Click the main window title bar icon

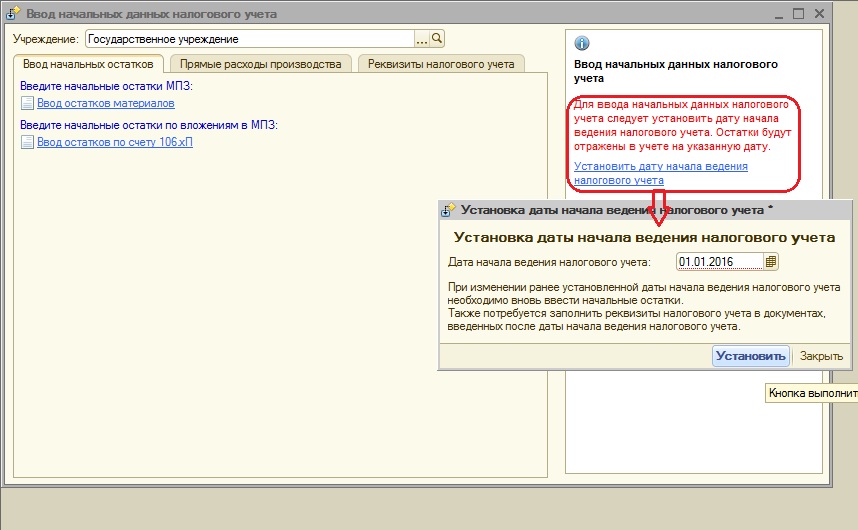coord(14,14)
